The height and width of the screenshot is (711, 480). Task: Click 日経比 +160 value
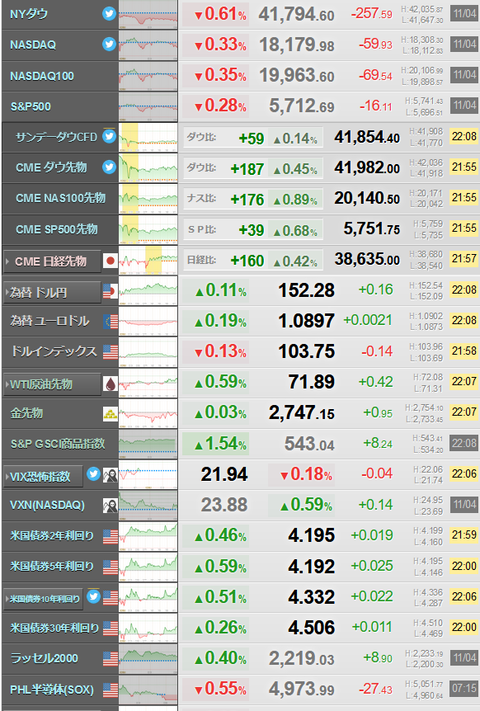(x=247, y=261)
